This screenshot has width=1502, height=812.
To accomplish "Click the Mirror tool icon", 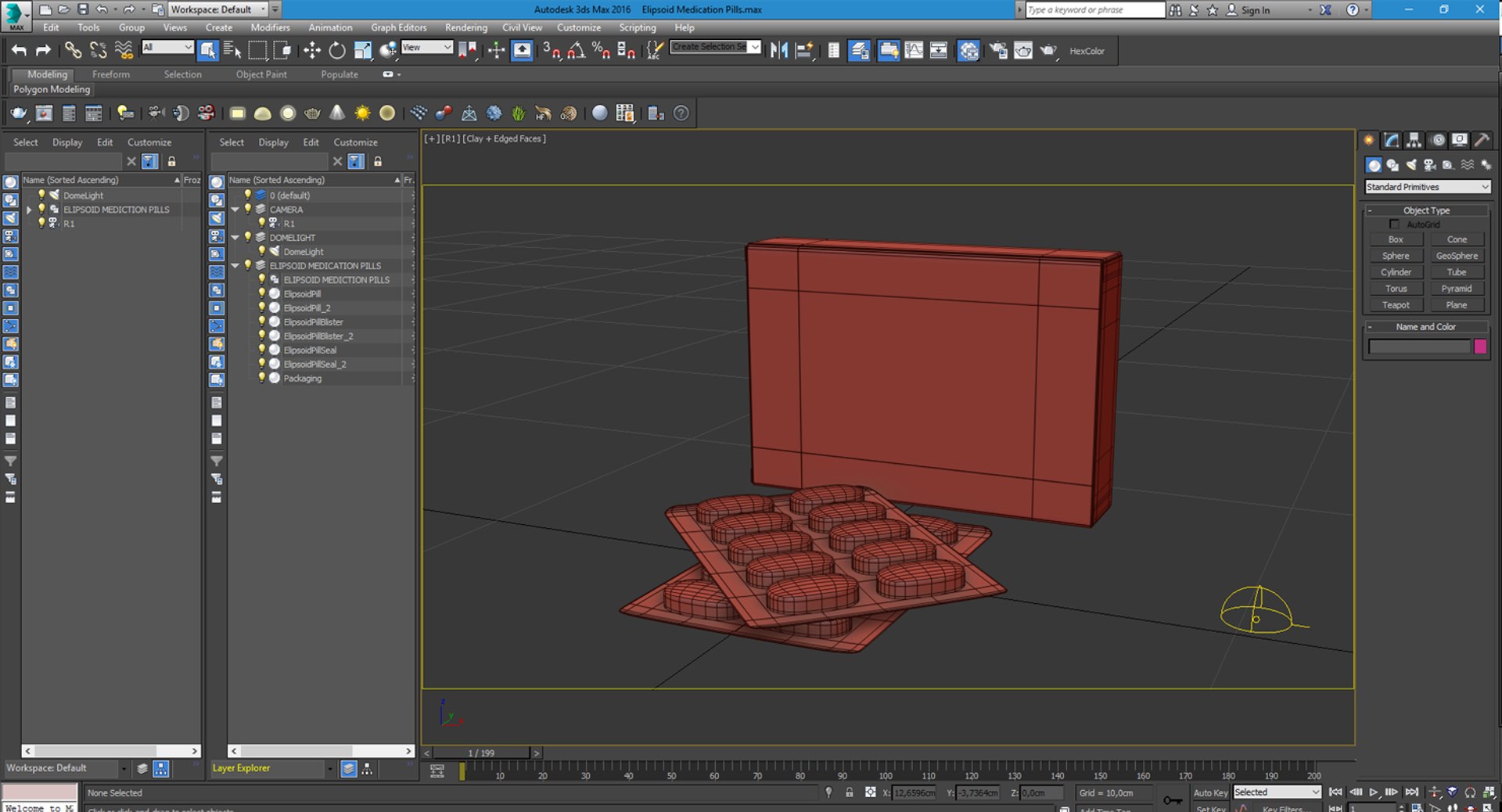I will (x=778, y=51).
